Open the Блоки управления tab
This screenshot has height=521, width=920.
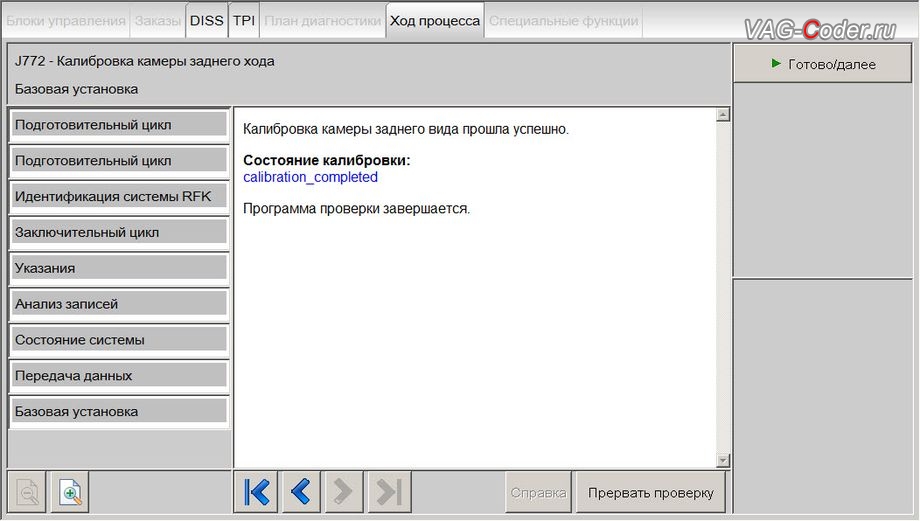(66, 21)
